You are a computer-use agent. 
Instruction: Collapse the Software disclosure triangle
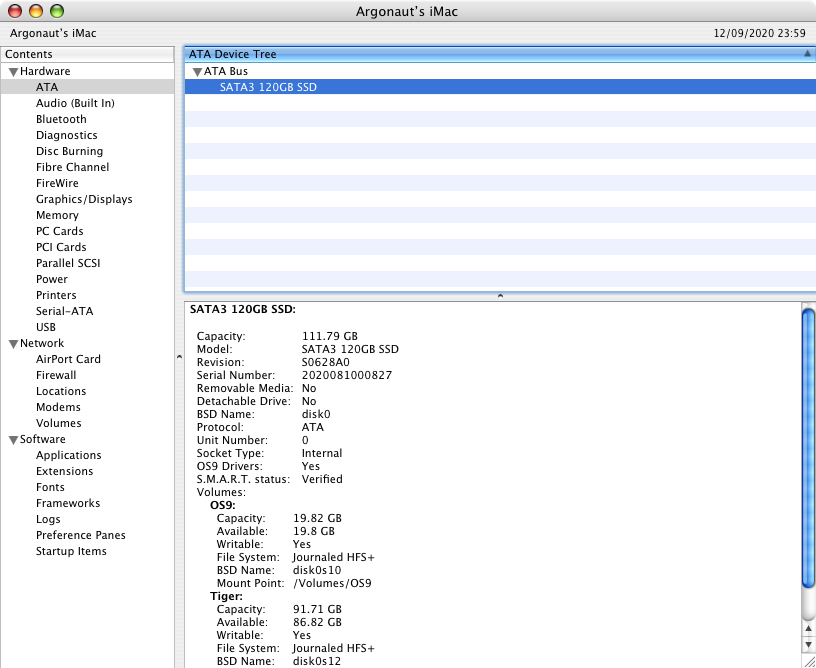[14, 440]
